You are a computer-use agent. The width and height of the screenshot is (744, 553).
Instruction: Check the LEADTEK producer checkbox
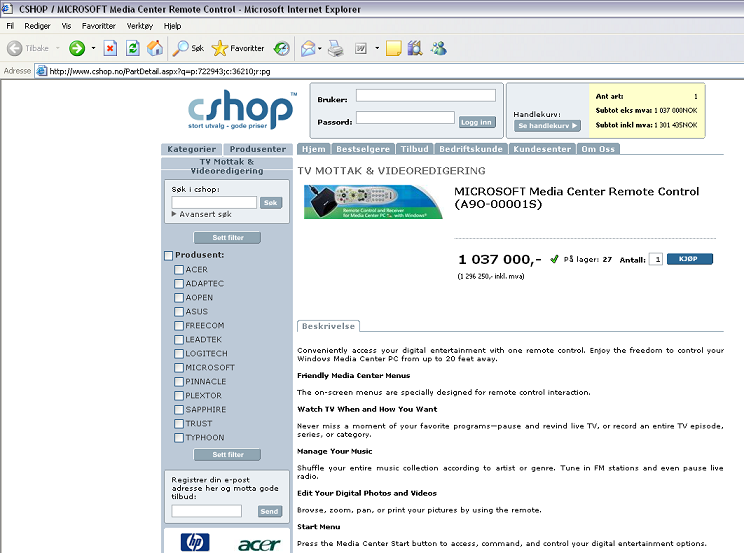(x=178, y=340)
